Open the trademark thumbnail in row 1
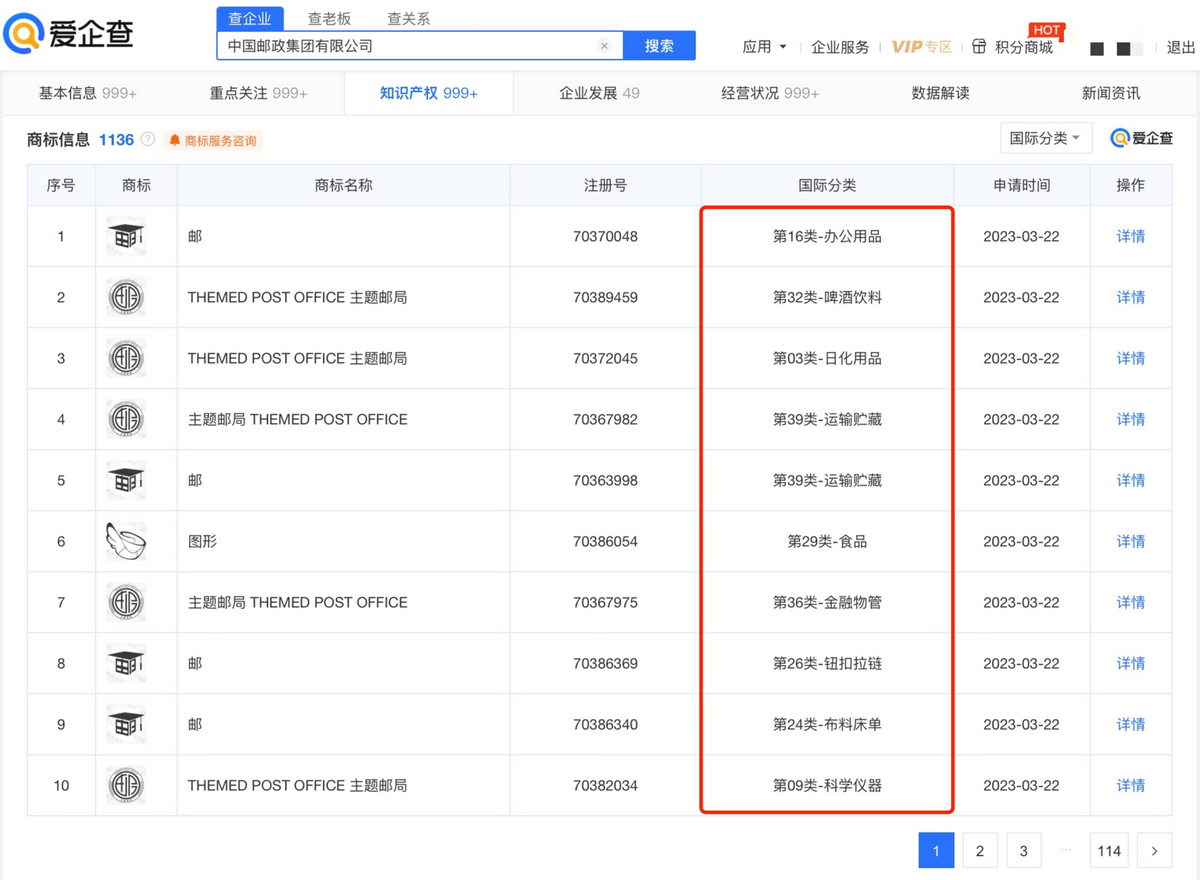The height and width of the screenshot is (880, 1200). tap(126, 236)
